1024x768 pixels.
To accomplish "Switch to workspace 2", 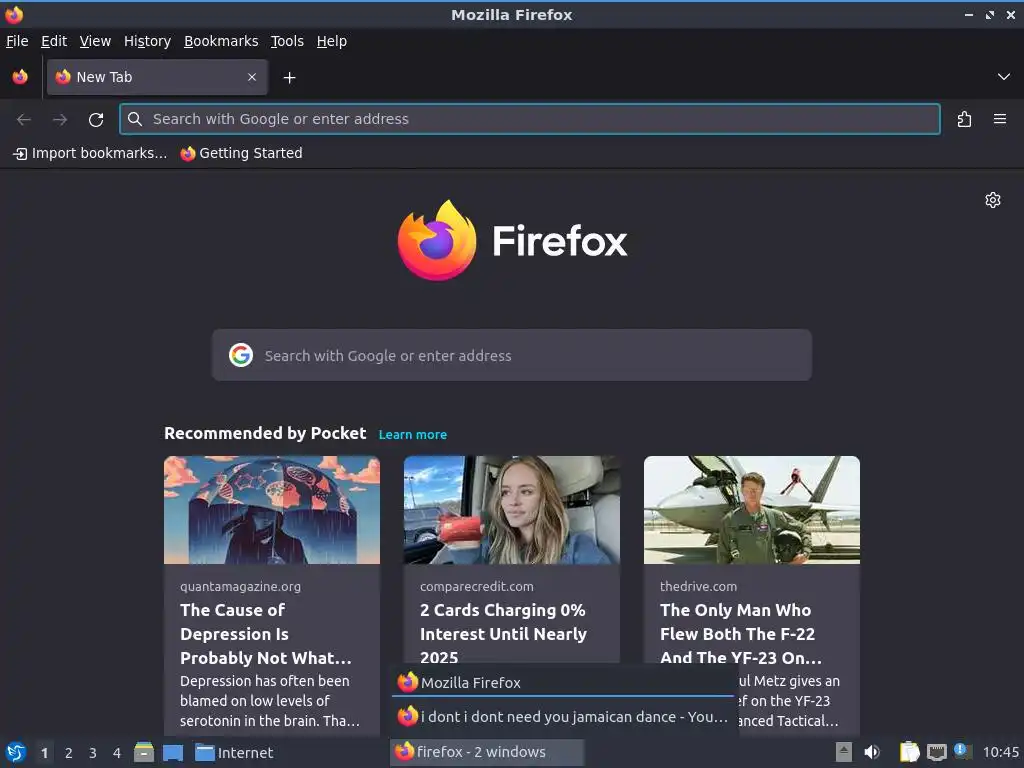I will (x=69, y=753).
